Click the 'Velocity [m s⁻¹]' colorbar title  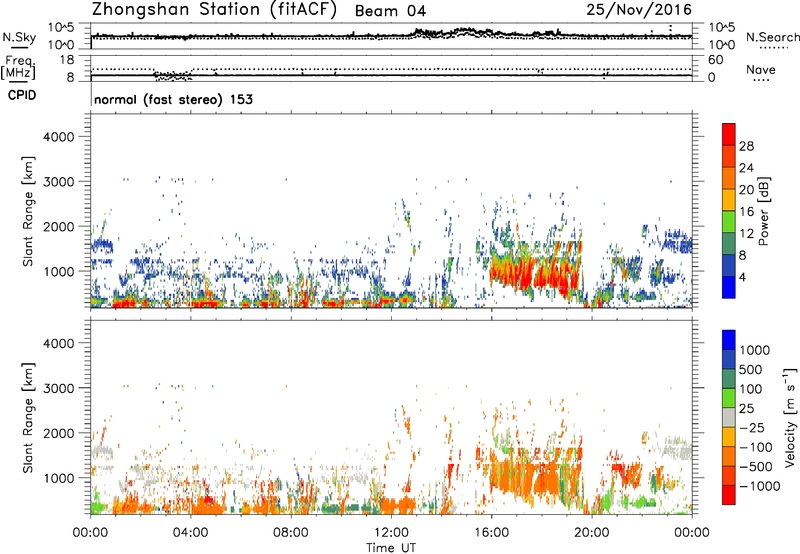(790, 417)
